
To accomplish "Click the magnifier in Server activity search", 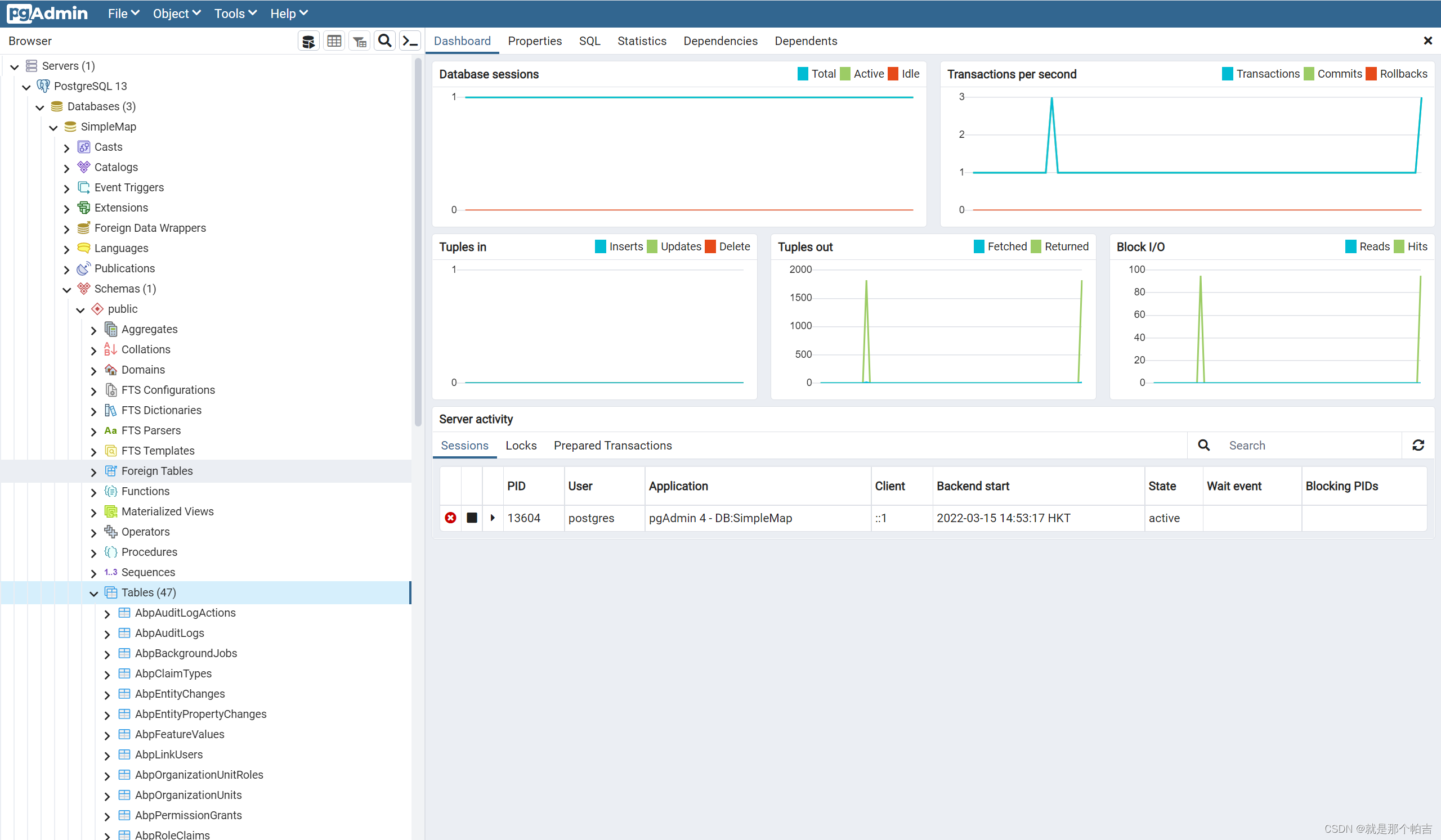I will pyautogui.click(x=1203, y=445).
